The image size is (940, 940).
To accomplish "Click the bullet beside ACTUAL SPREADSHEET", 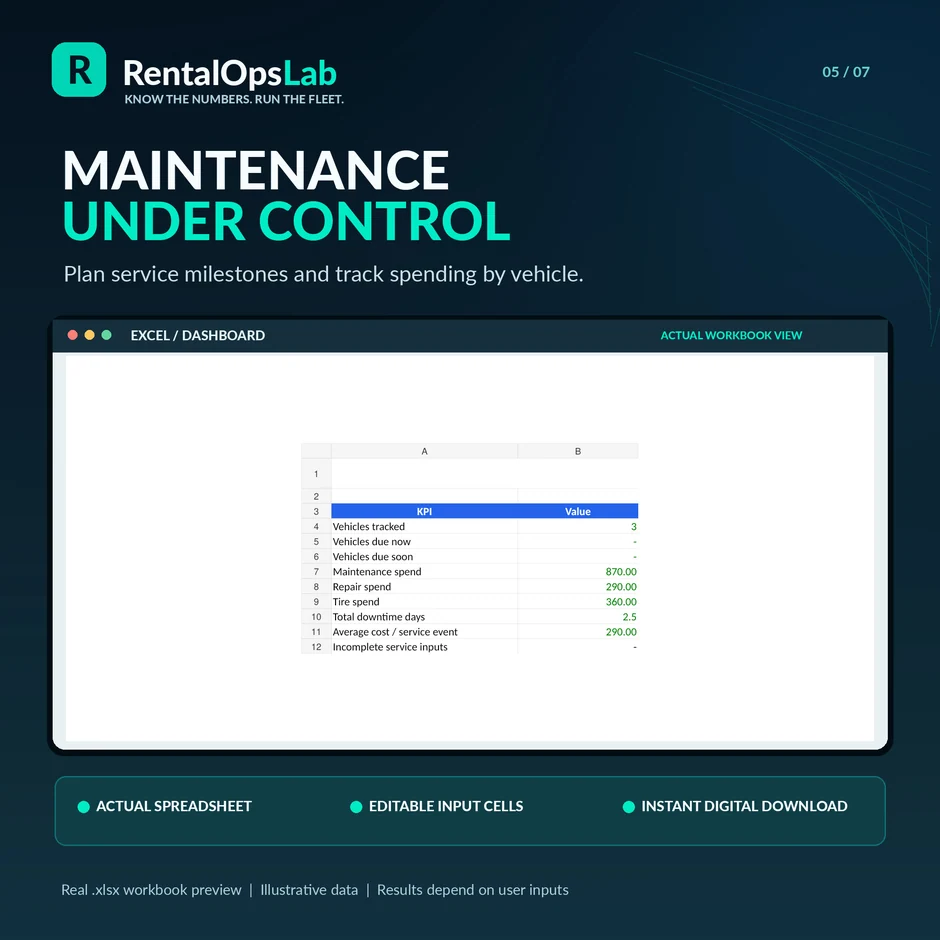I will 84,807.
